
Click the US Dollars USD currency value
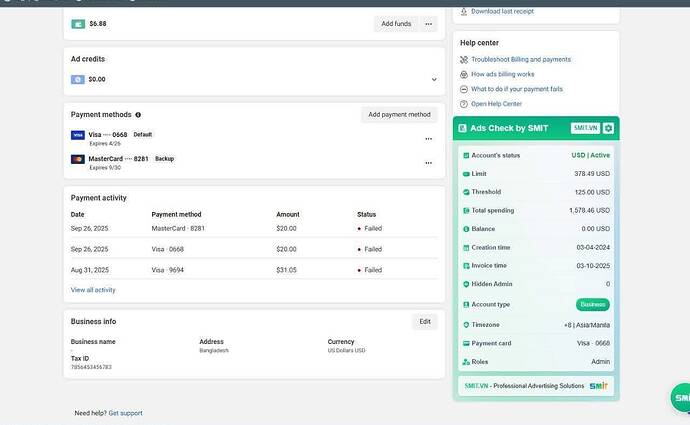pos(346,351)
